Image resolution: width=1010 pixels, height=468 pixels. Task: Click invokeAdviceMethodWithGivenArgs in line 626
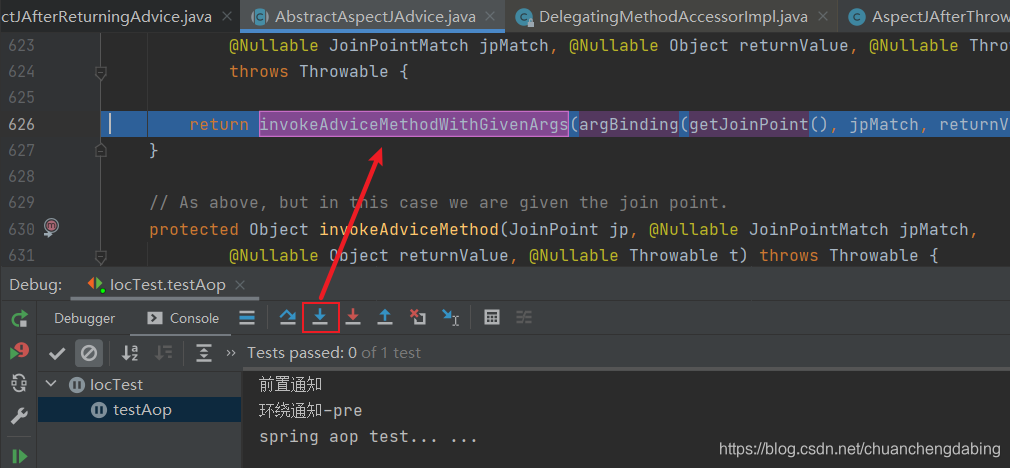pos(414,124)
